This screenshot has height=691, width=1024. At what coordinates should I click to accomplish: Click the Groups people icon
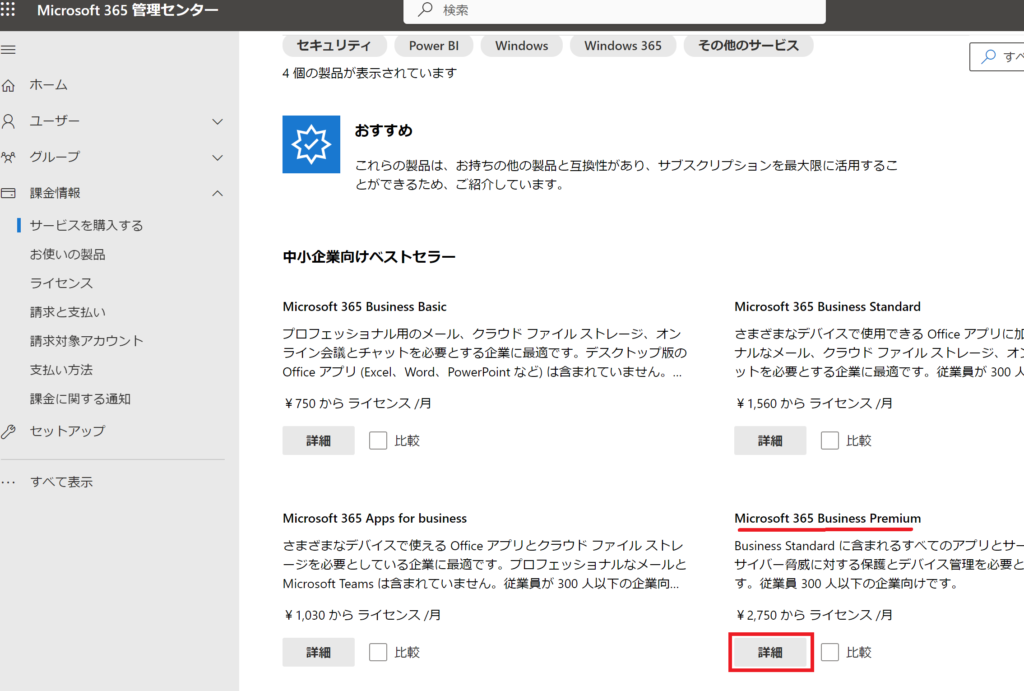click(8, 157)
